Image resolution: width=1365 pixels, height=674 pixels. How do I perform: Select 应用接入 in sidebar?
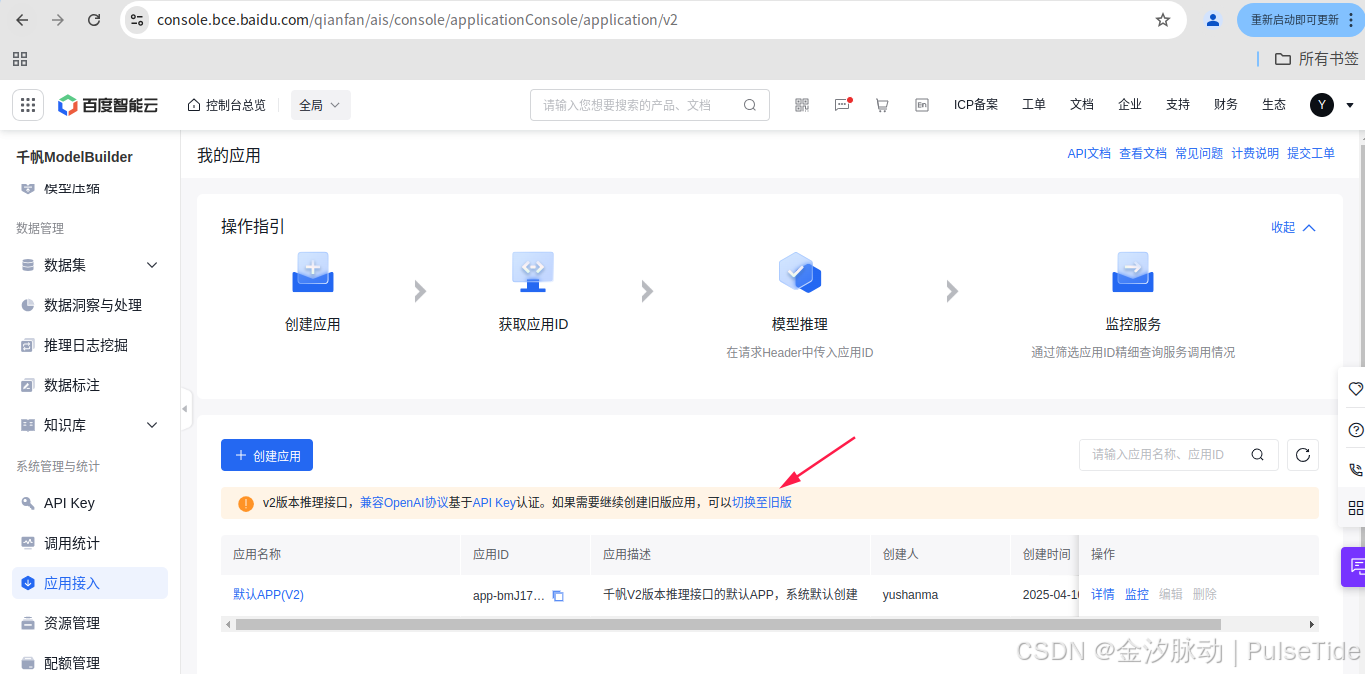click(x=90, y=583)
